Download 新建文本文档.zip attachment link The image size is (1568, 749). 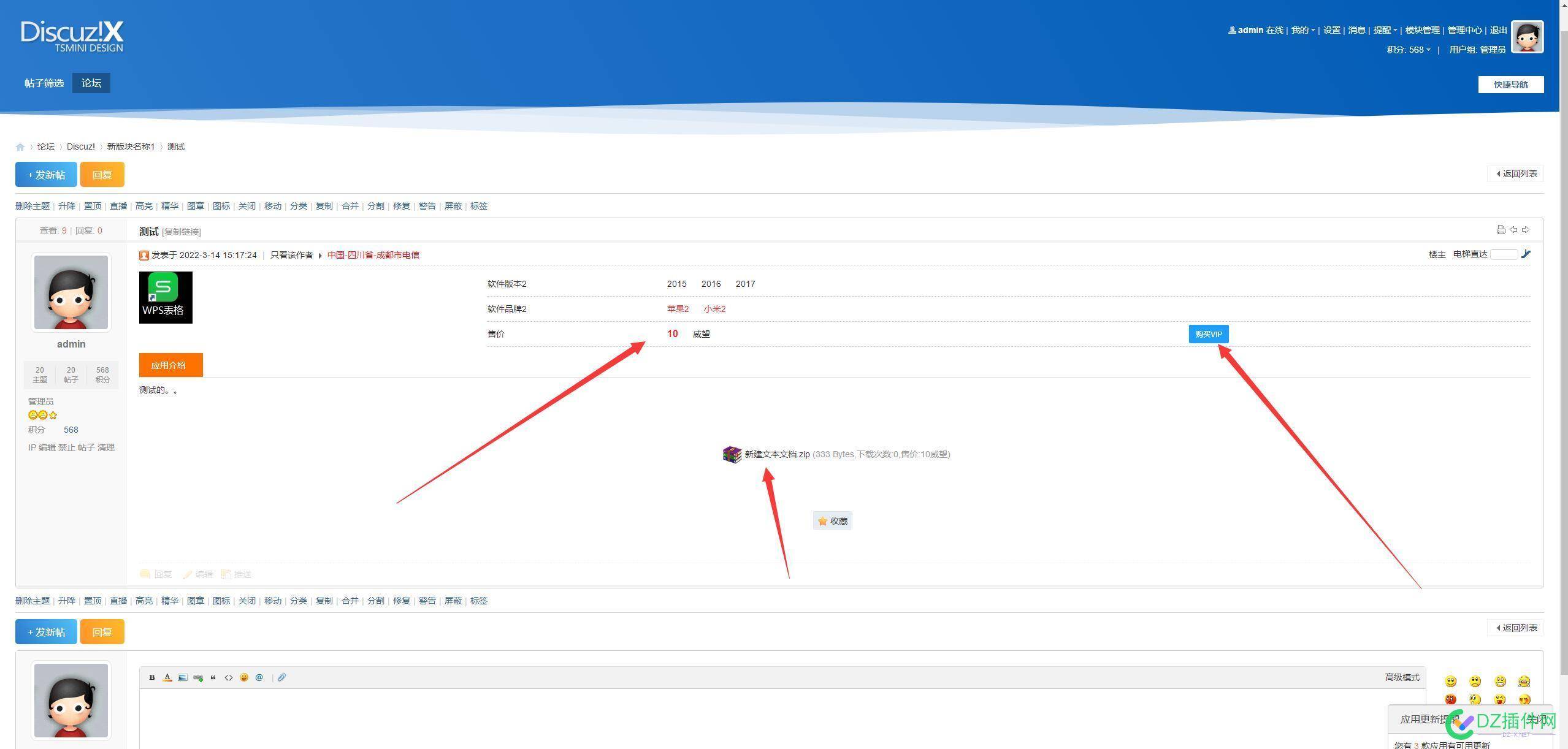click(777, 454)
